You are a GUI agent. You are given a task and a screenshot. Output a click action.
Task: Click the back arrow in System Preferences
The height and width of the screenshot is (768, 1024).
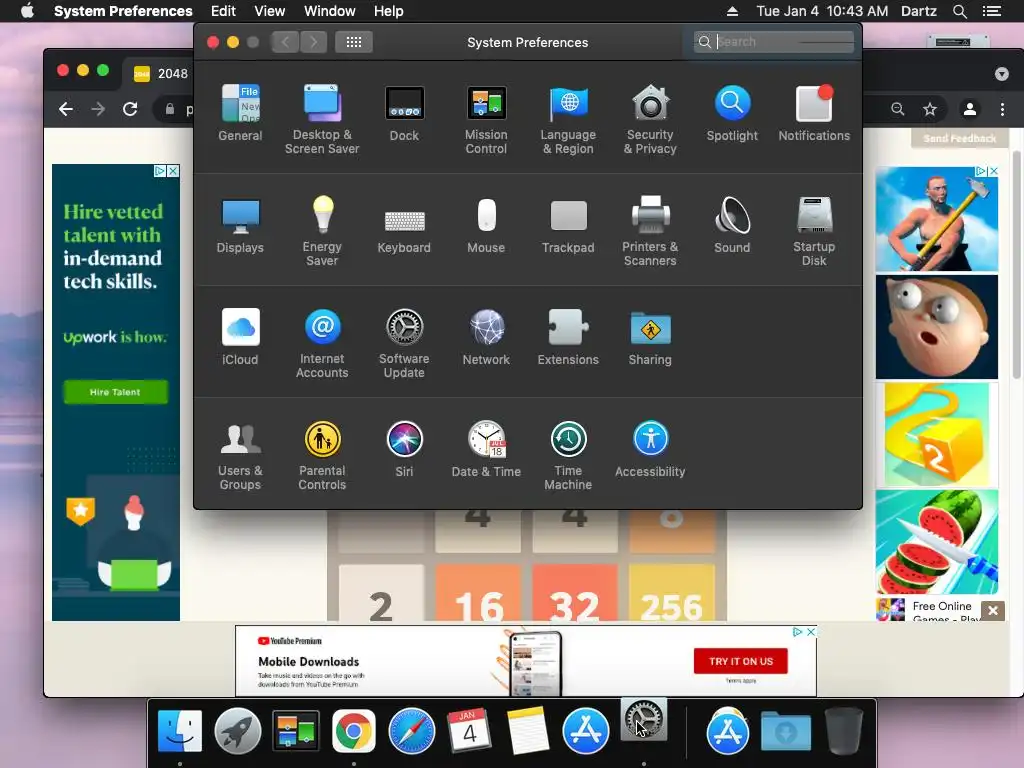(285, 42)
